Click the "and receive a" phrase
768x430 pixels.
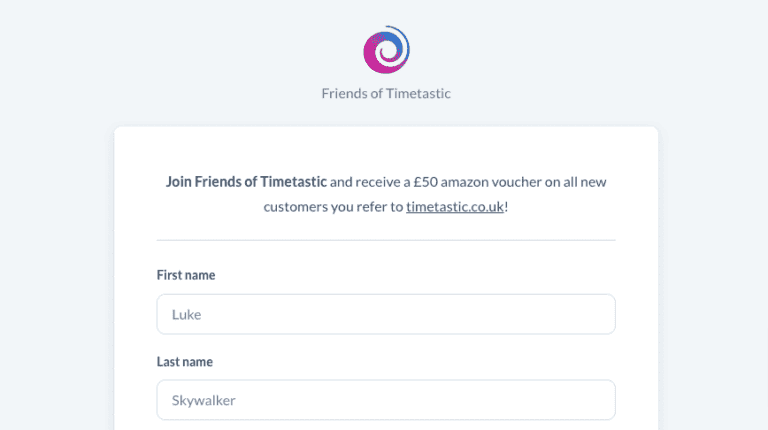pyautogui.click(x=370, y=182)
